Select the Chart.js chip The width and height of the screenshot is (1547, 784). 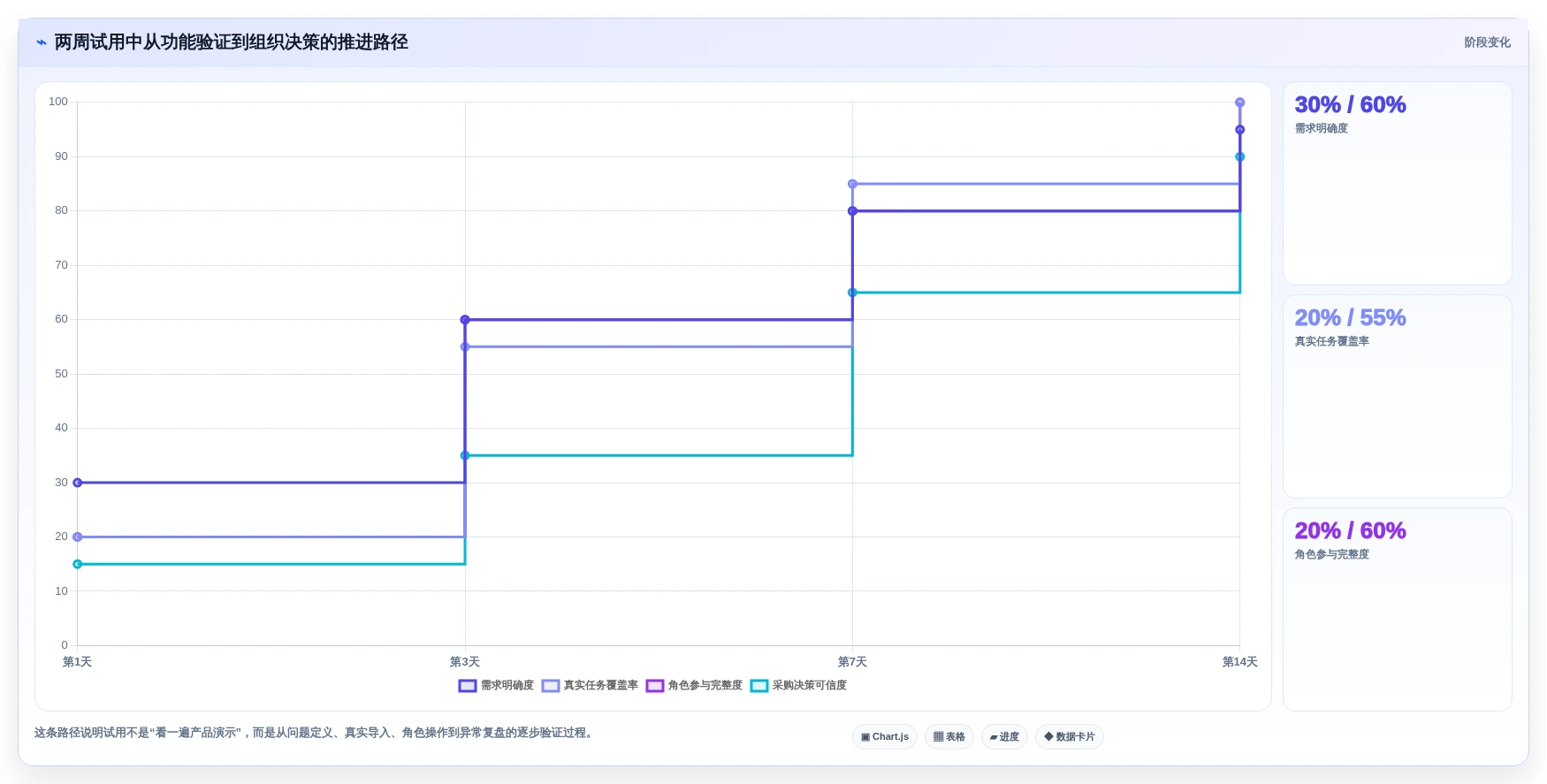click(885, 736)
